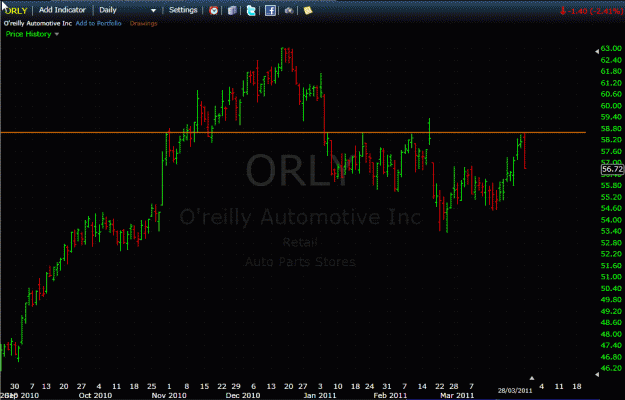Click the camera snapshot icon

(x=289, y=11)
